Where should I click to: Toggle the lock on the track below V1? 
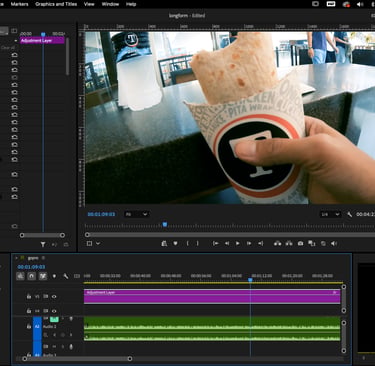(x=29, y=311)
